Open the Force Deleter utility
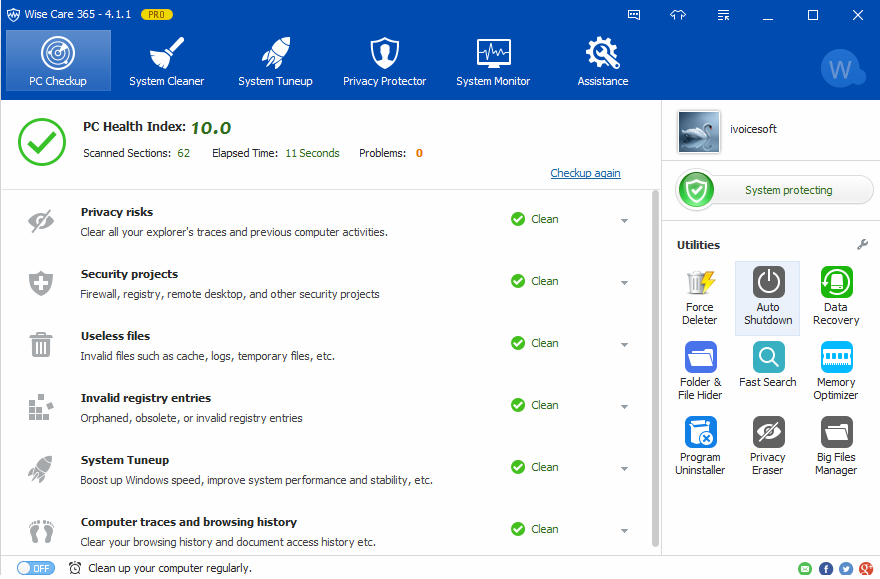 point(699,297)
